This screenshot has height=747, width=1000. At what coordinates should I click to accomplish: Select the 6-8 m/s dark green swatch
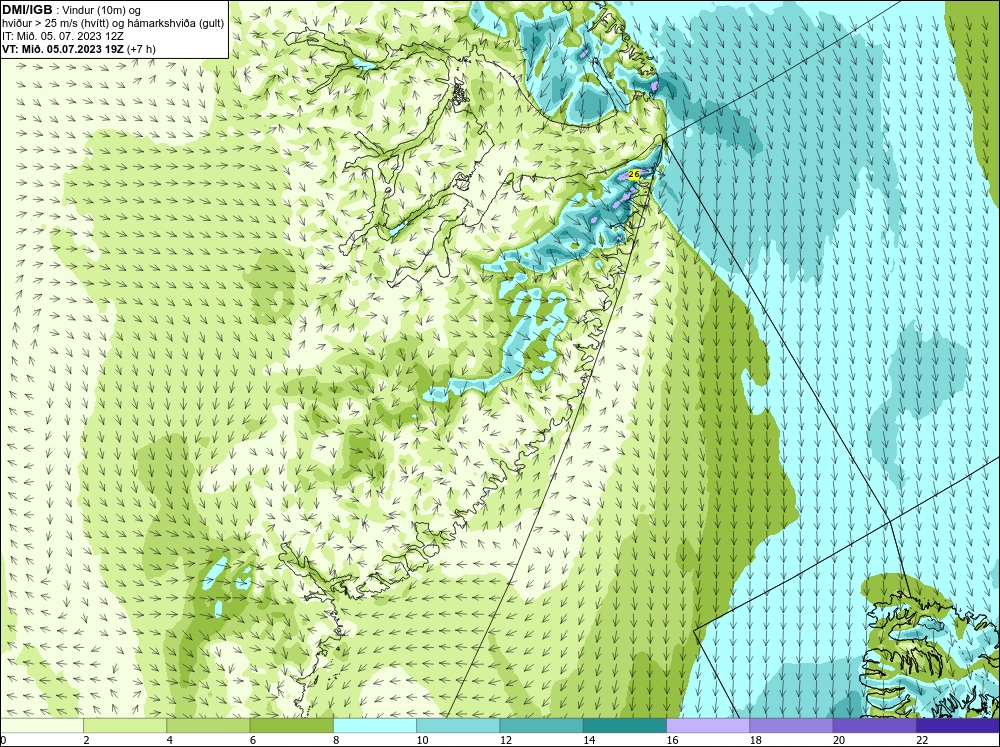[291, 725]
